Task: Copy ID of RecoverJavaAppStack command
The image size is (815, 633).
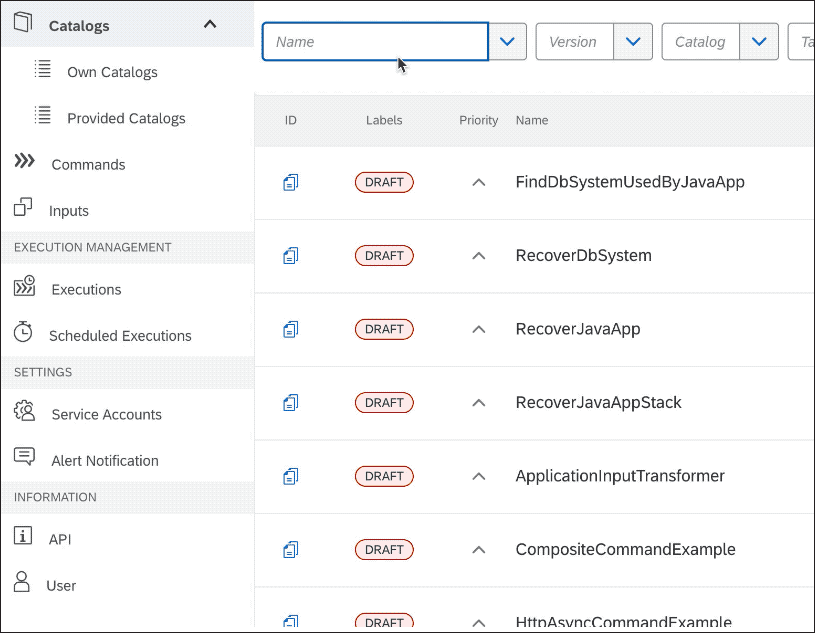Action: (291, 403)
